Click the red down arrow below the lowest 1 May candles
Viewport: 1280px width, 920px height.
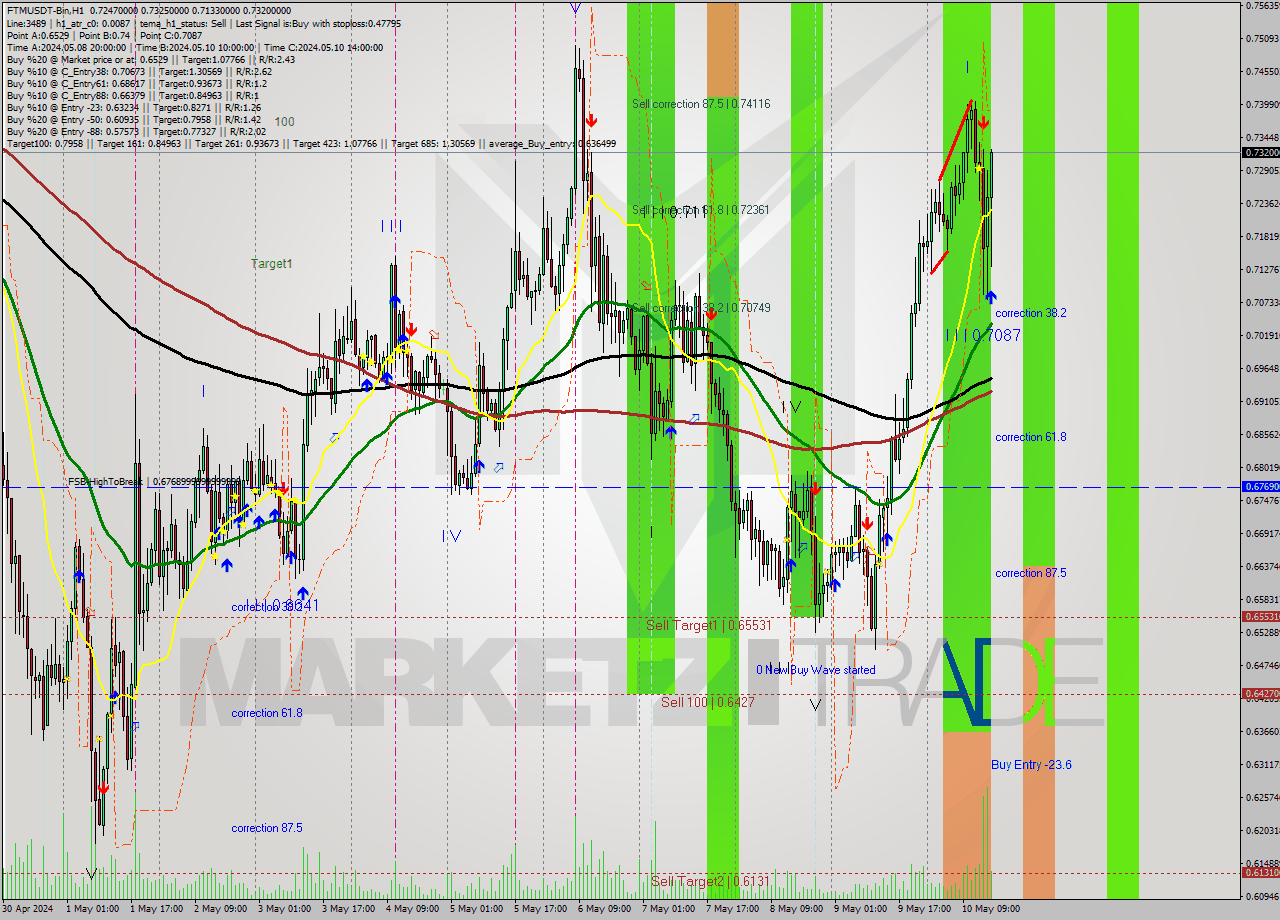[x=103, y=788]
